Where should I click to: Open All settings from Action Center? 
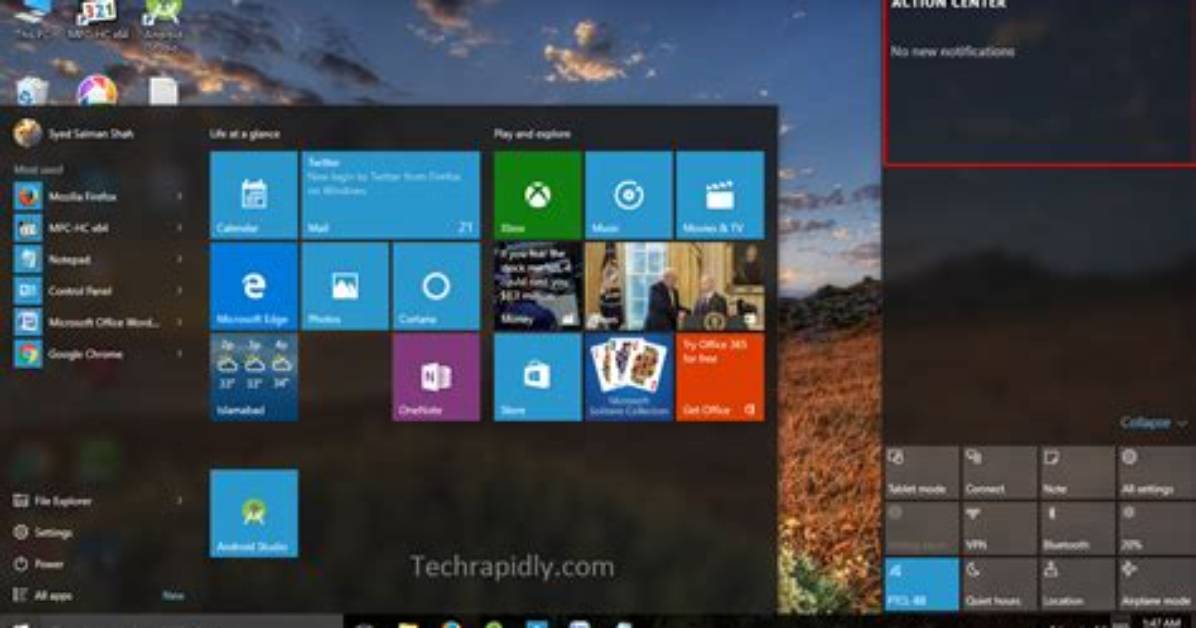(1156, 472)
